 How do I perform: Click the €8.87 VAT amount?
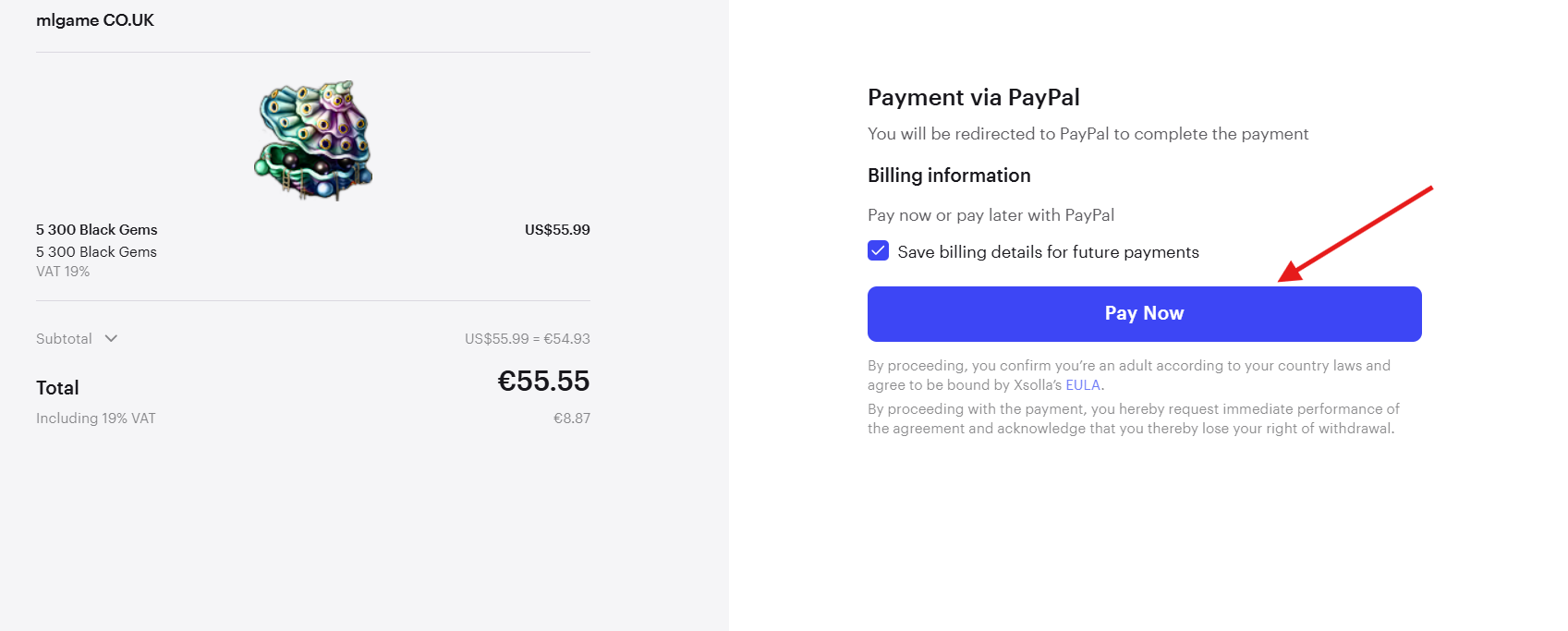point(571,419)
